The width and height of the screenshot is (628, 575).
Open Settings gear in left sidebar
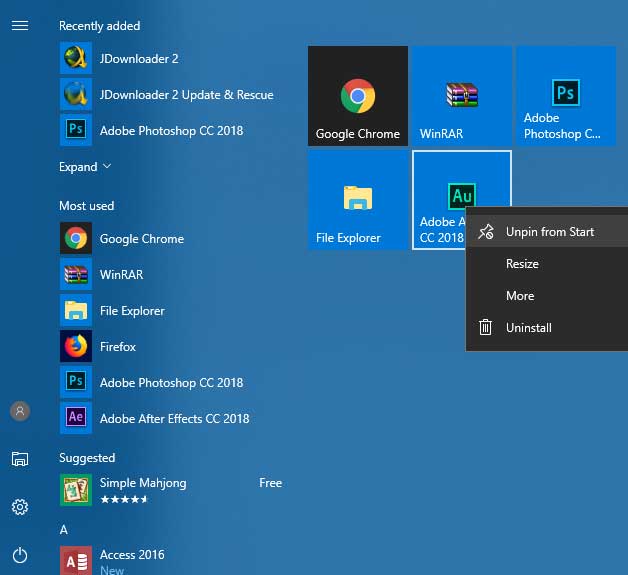coord(20,507)
